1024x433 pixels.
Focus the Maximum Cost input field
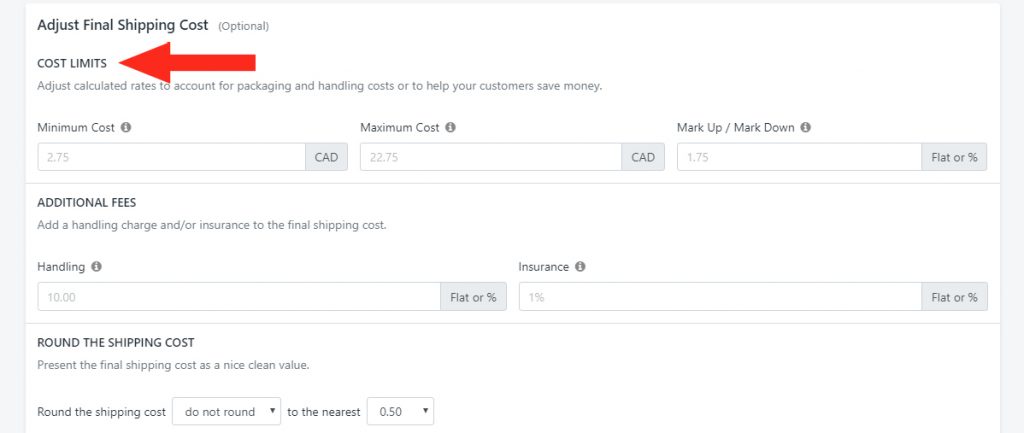pos(490,157)
